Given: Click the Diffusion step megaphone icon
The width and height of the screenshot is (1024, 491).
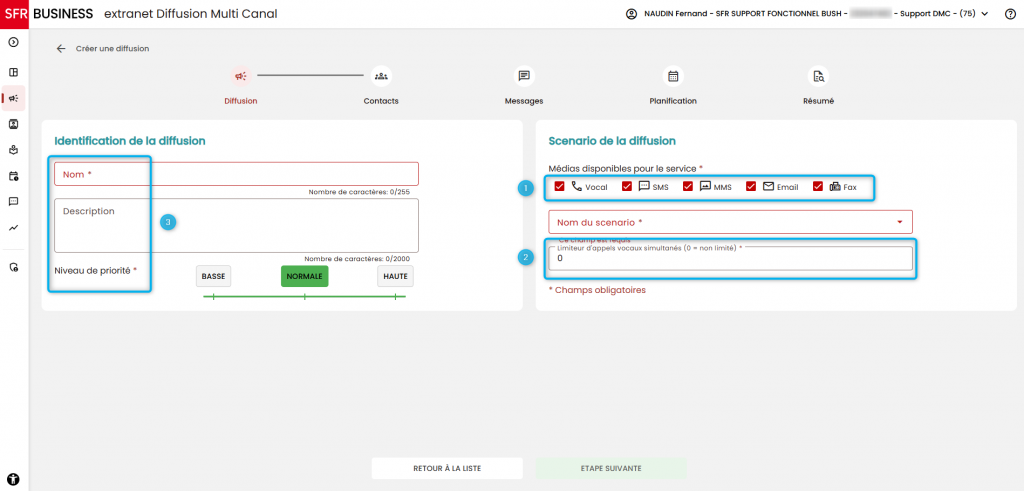Looking at the screenshot, I should pyautogui.click(x=241, y=76).
